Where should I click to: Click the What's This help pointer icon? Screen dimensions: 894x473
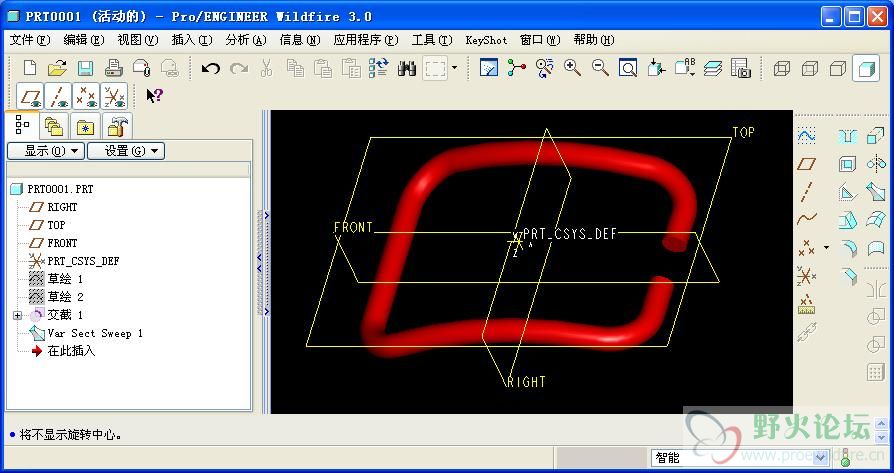[155, 96]
